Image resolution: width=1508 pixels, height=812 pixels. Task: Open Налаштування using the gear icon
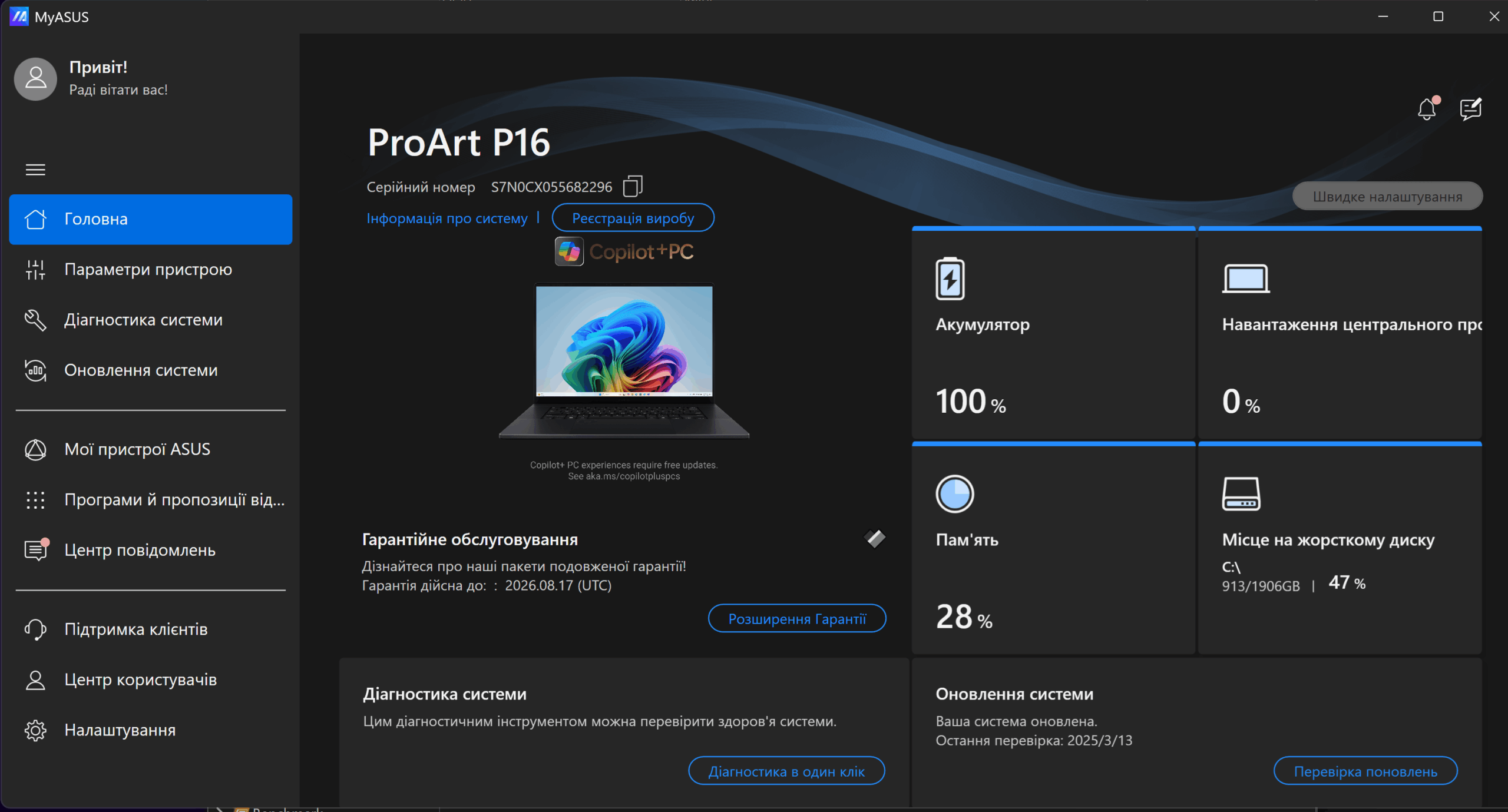pyautogui.click(x=35, y=730)
